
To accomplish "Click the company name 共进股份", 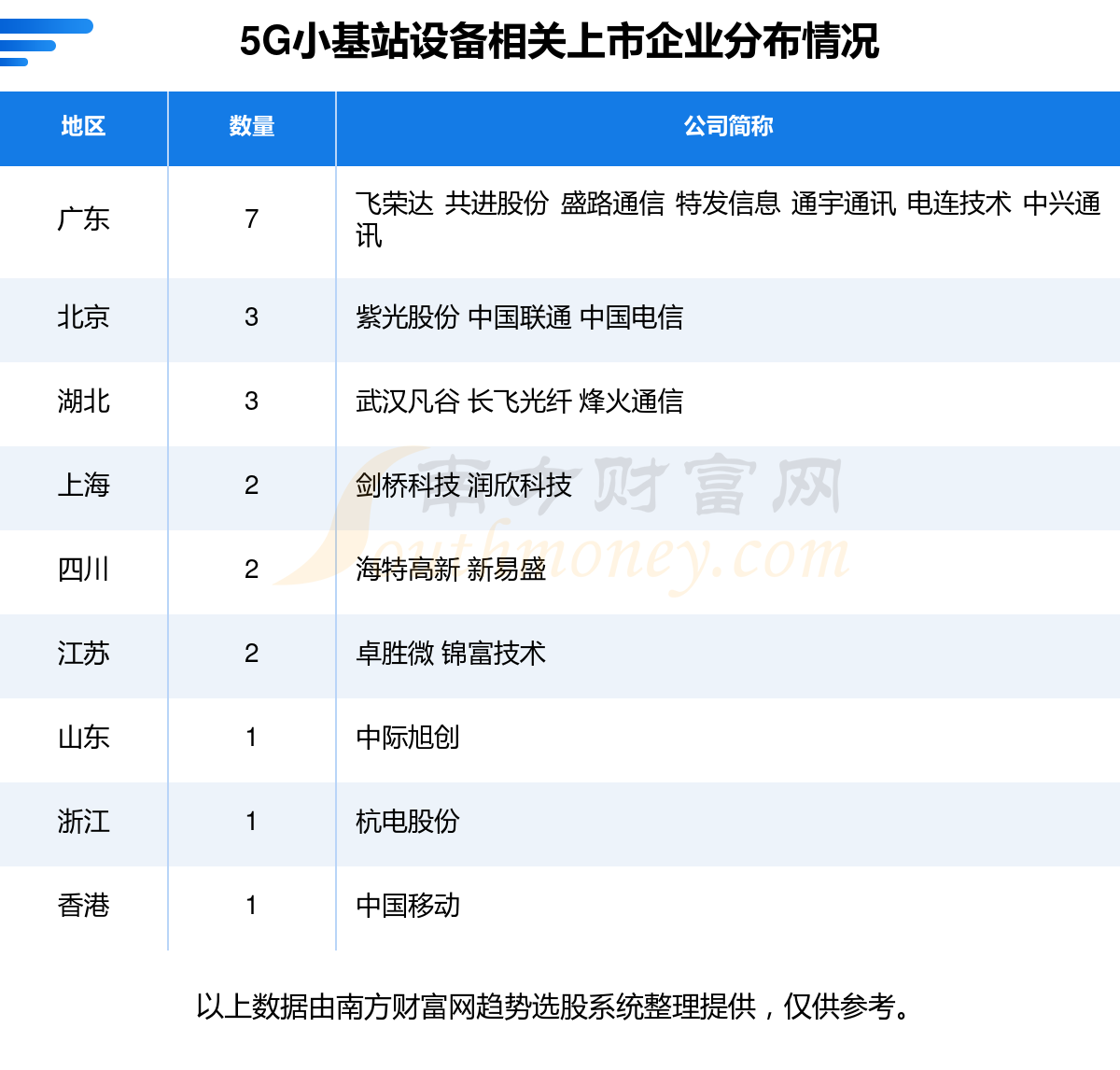I will pos(497,204).
